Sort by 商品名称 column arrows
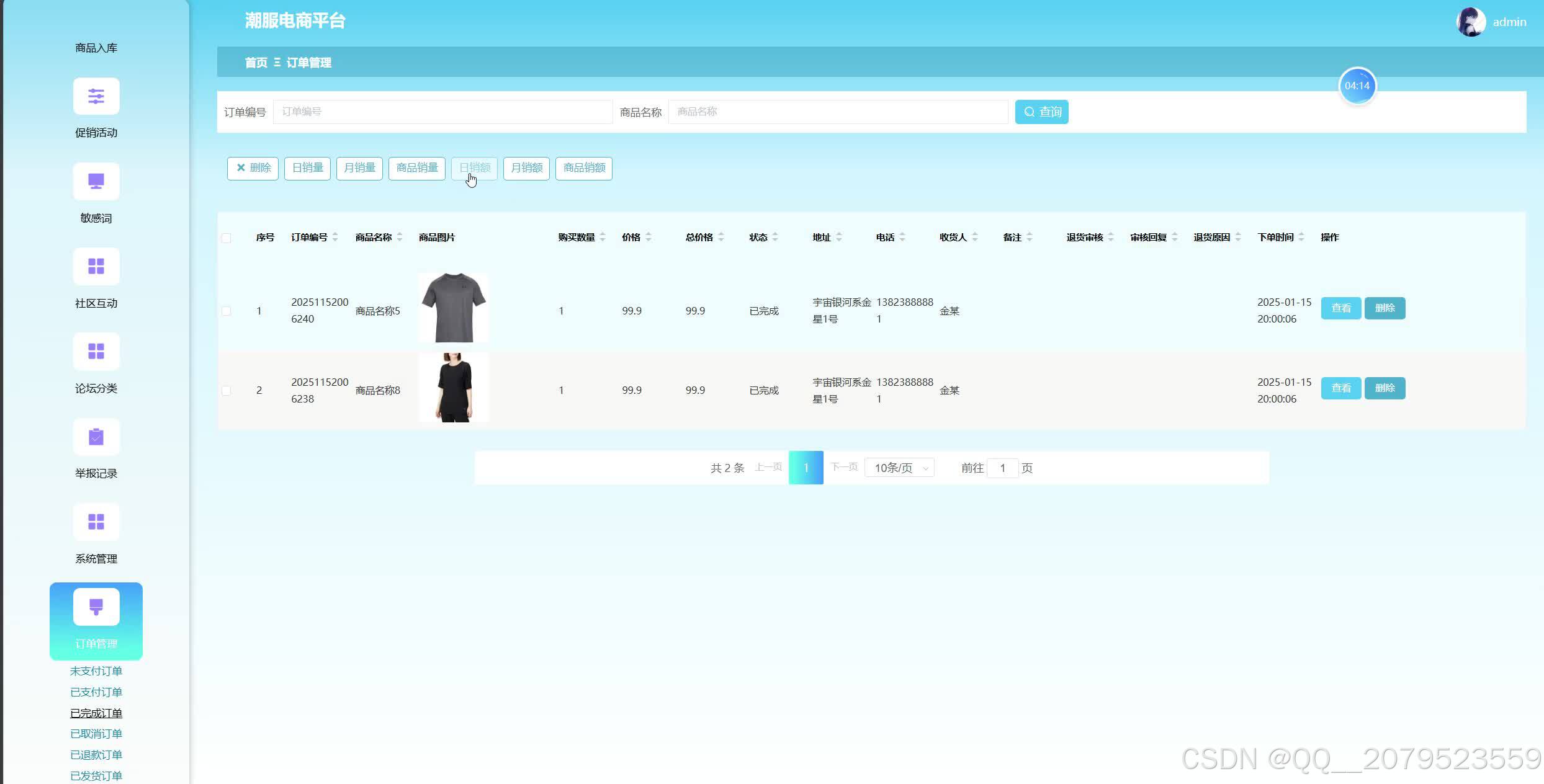Viewport: 1544px width, 784px height. (x=400, y=237)
